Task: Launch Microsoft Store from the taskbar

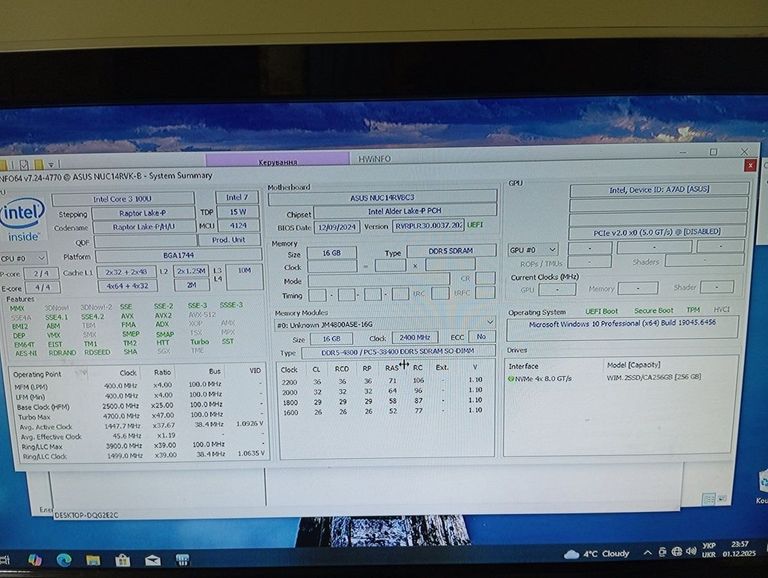Action: coord(123,560)
